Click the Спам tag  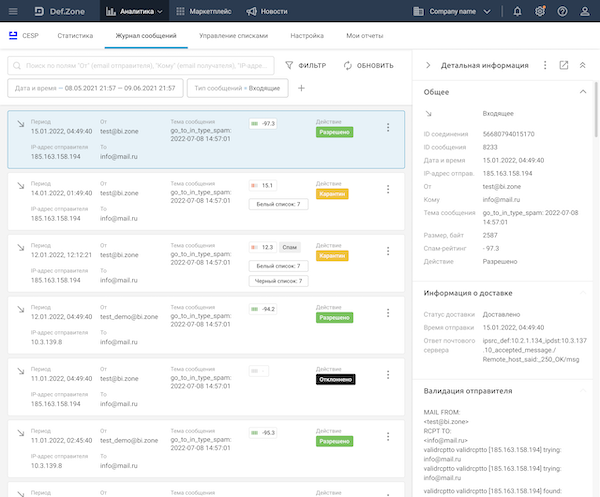290,247
